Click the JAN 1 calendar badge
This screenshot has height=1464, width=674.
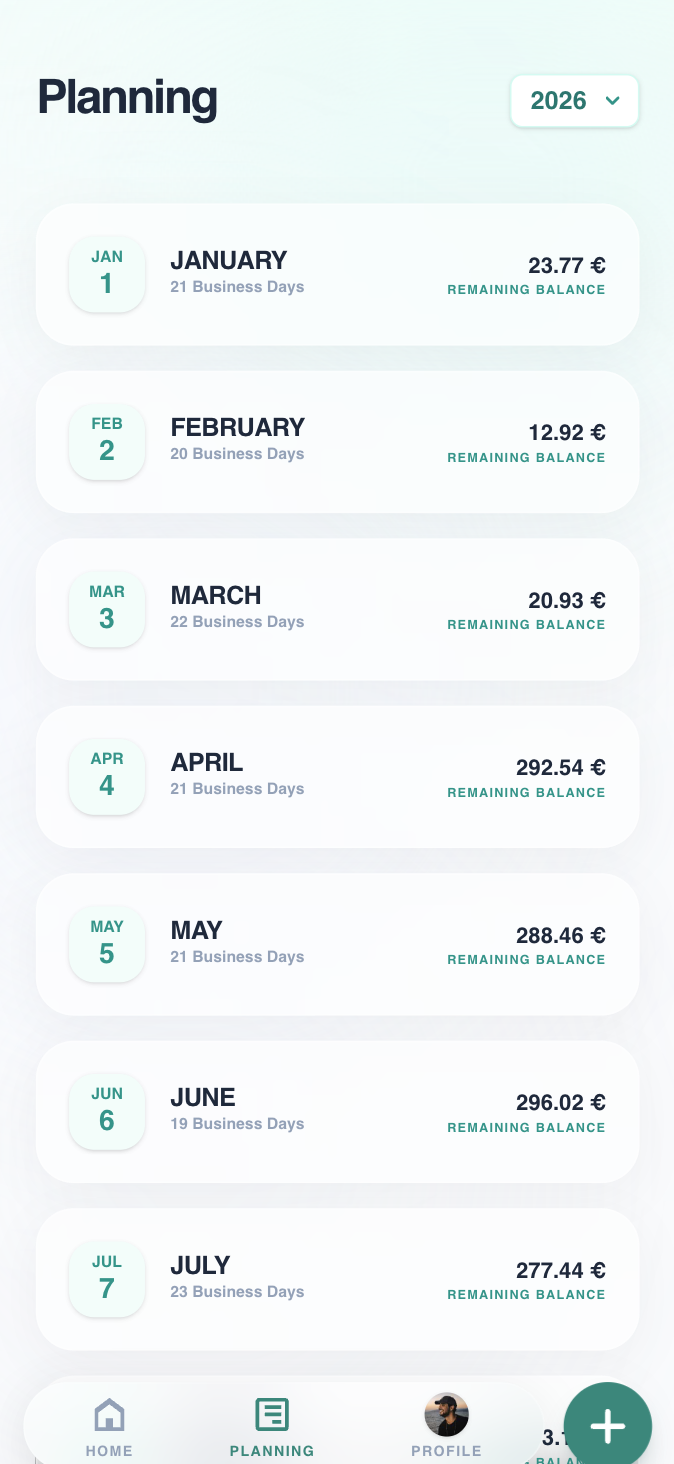pyautogui.click(x=107, y=274)
